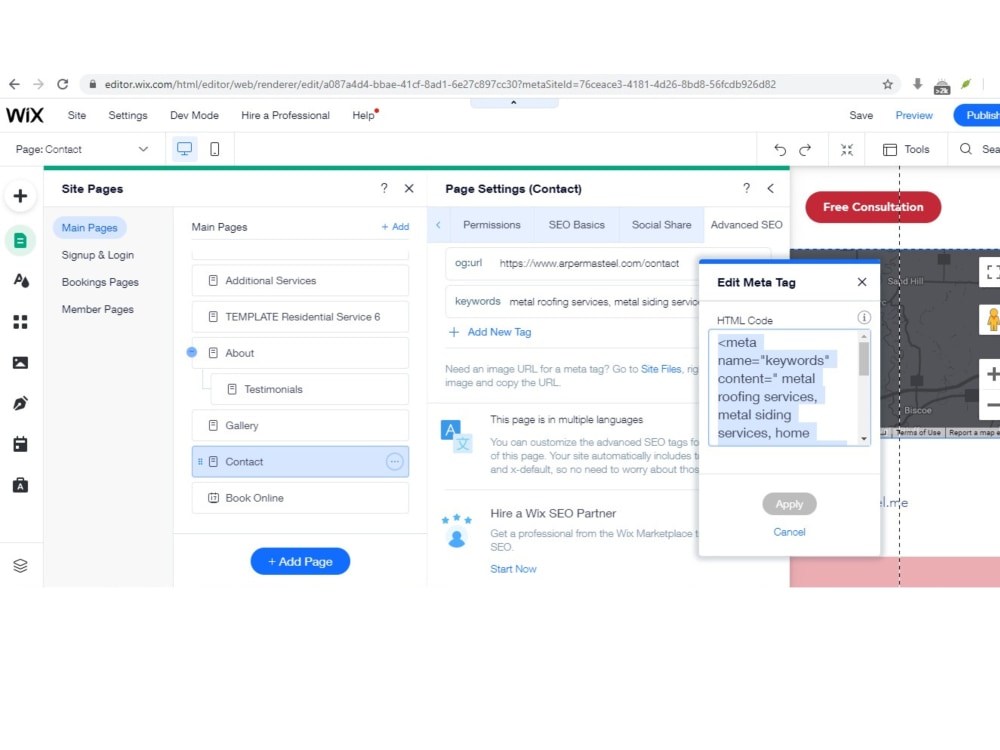The image size is (1000, 750).
Task: Open the Pages menu icon in left sidebar
Action: tap(20, 240)
